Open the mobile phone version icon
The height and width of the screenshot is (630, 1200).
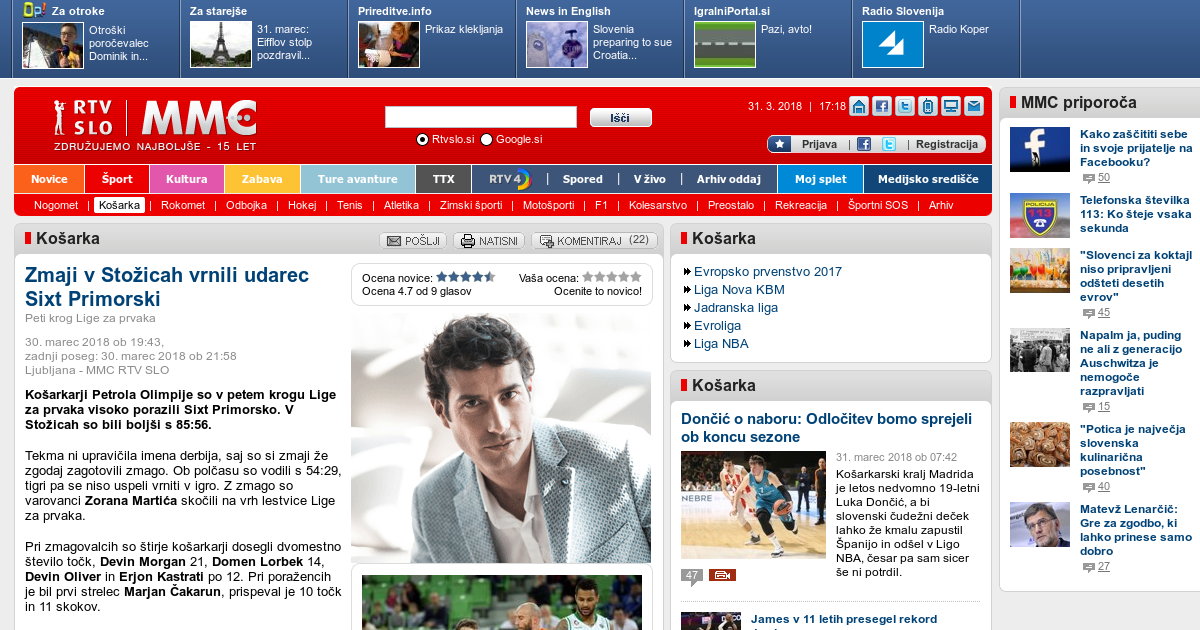[x=928, y=106]
